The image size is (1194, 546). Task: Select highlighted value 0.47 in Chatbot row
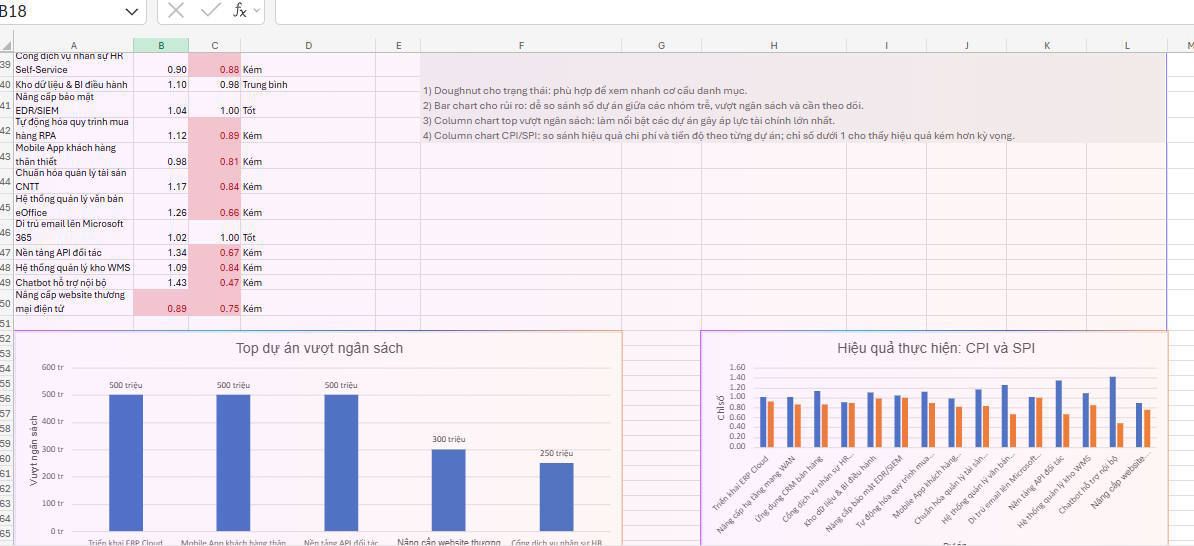point(215,283)
